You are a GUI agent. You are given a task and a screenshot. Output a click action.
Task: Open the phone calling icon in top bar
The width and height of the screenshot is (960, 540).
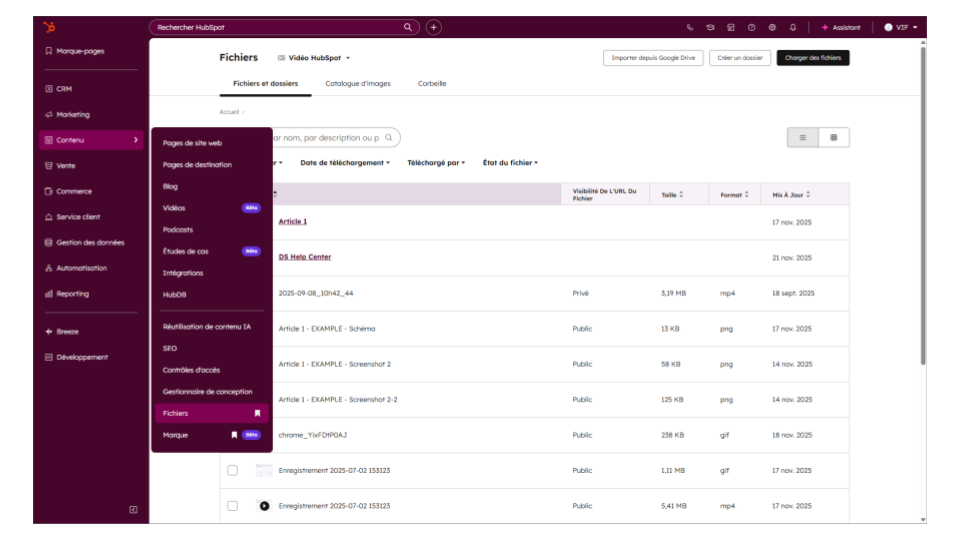[x=690, y=27]
